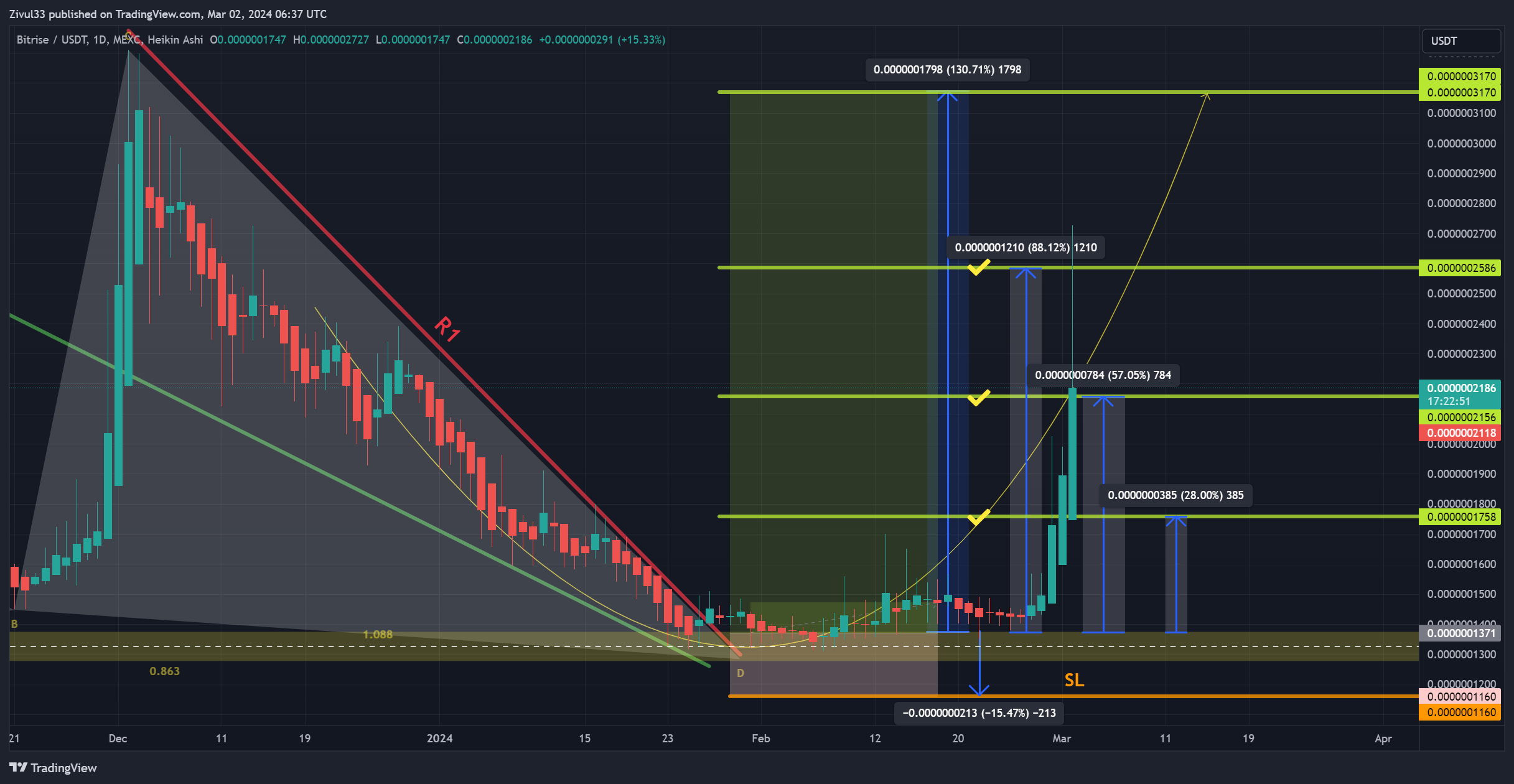Click the 0.0000001758 green axis label
The height and width of the screenshot is (784, 1514).
1460,517
